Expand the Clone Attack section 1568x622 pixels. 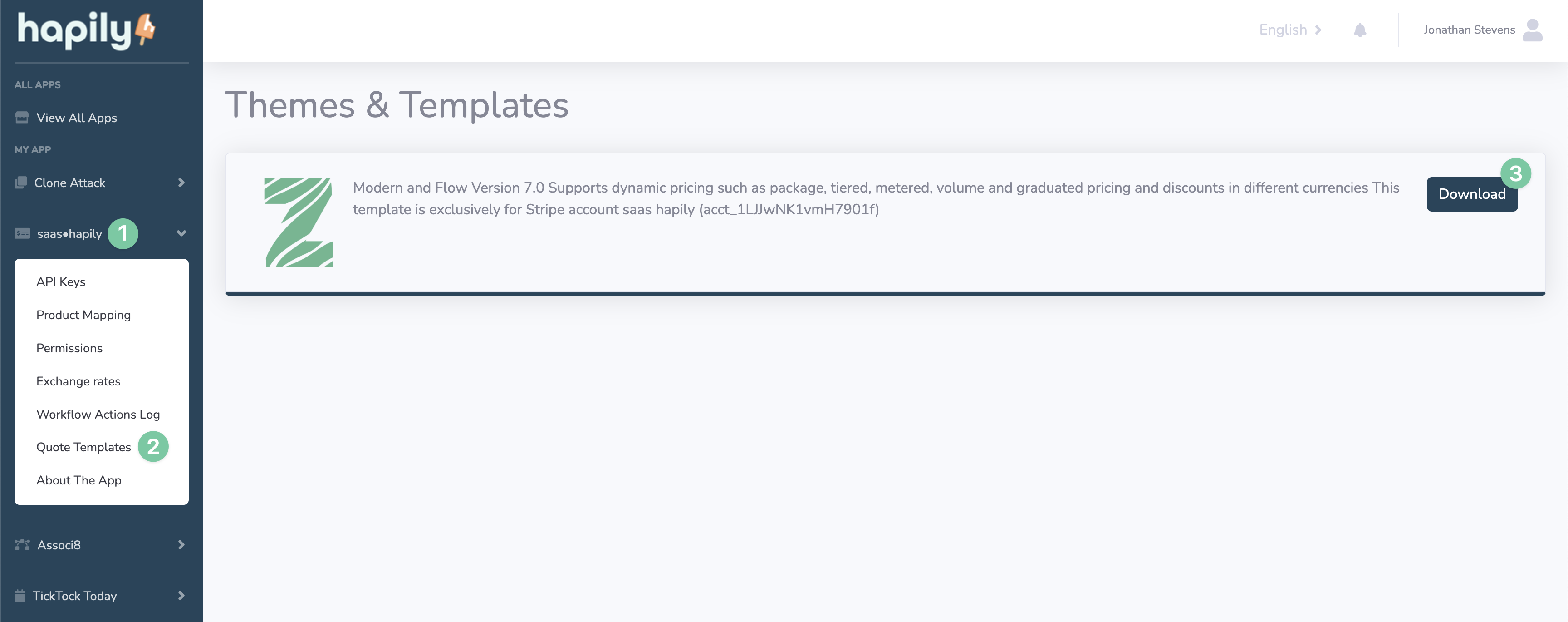pos(181,182)
